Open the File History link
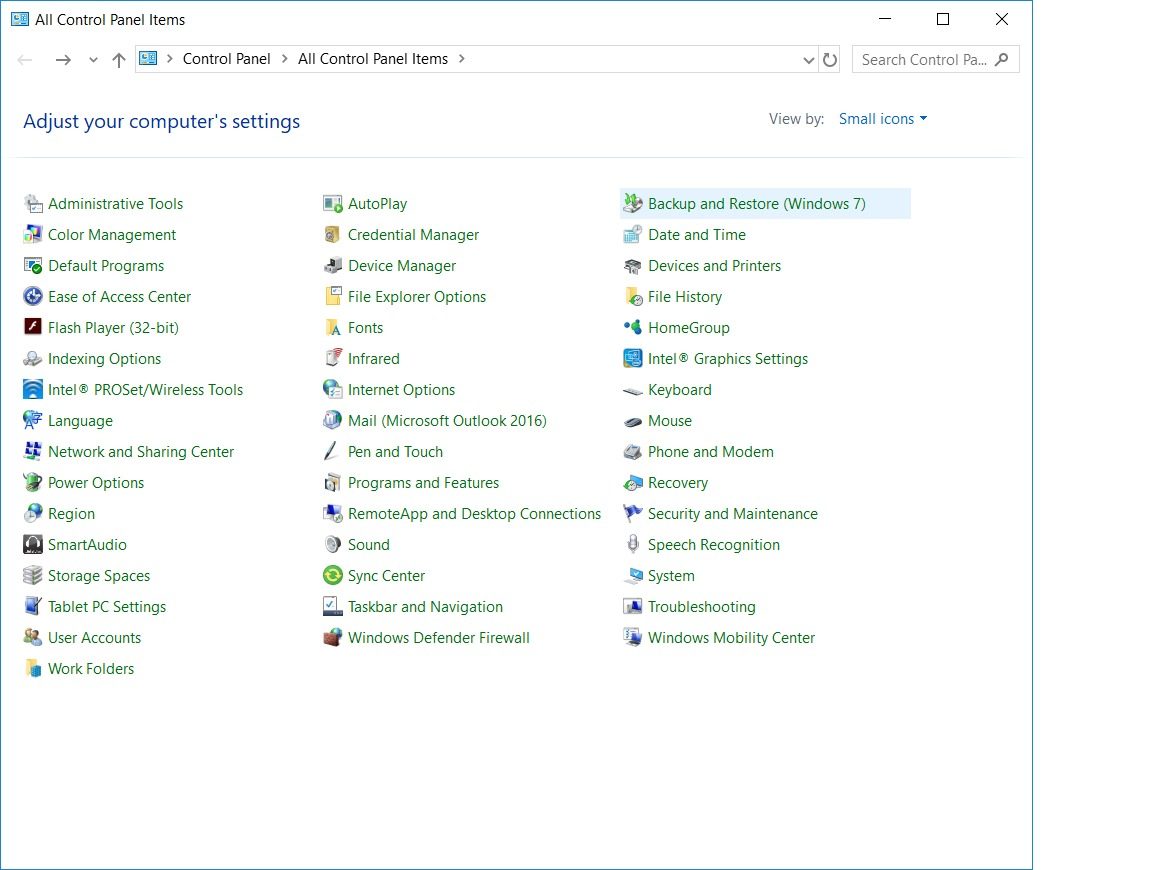Image resolution: width=1152 pixels, height=870 pixels. (685, 297)
